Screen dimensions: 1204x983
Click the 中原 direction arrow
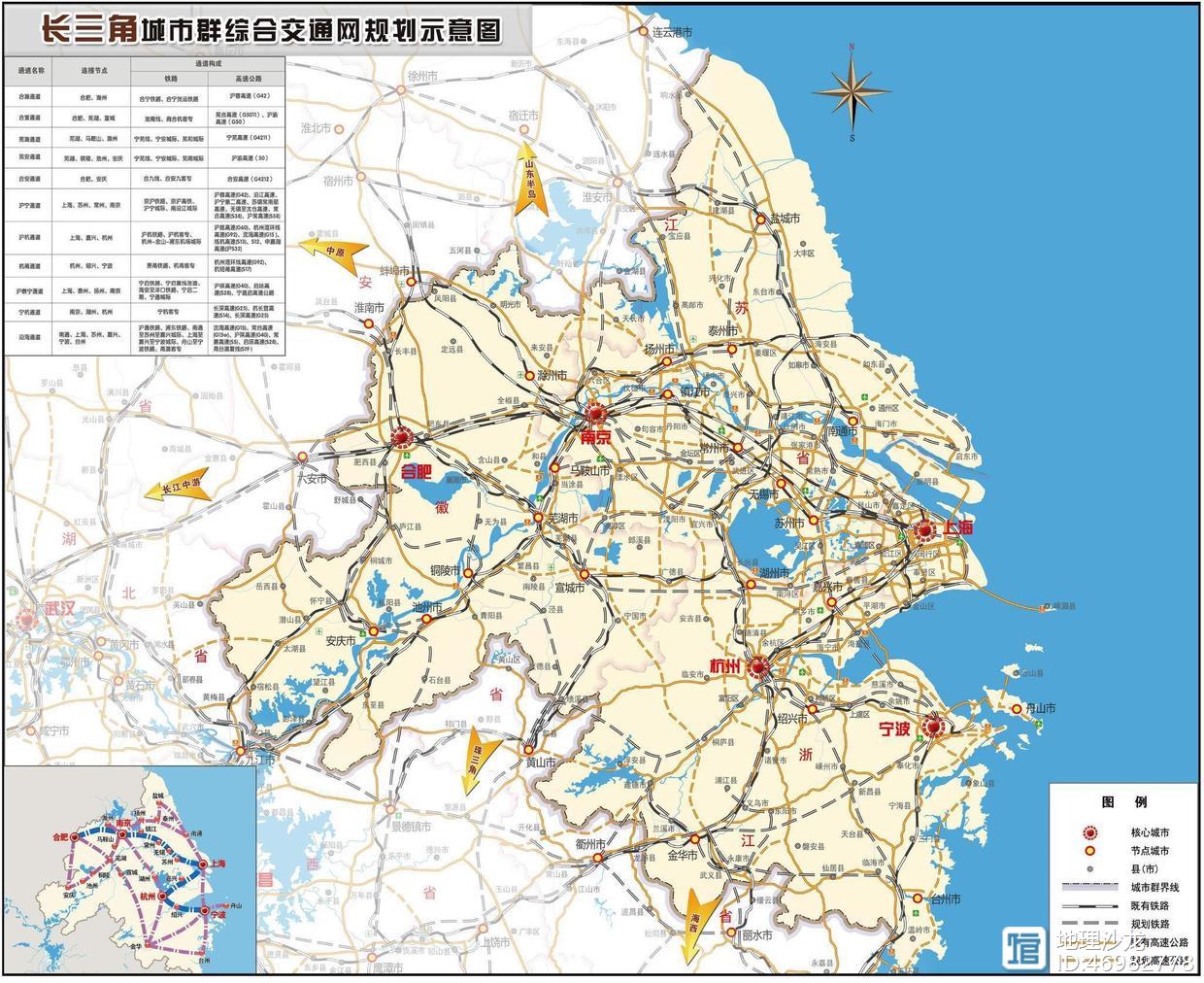point(331,250)
